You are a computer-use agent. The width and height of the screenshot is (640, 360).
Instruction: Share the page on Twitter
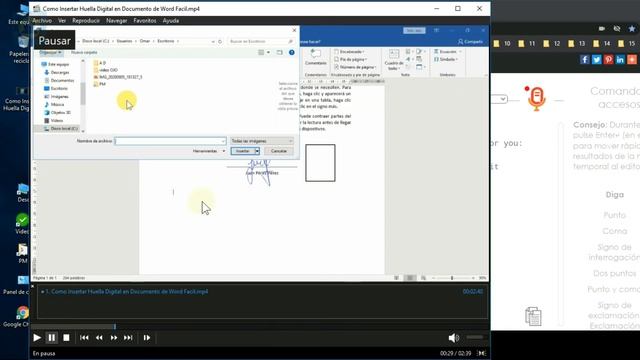pos(596,60)
